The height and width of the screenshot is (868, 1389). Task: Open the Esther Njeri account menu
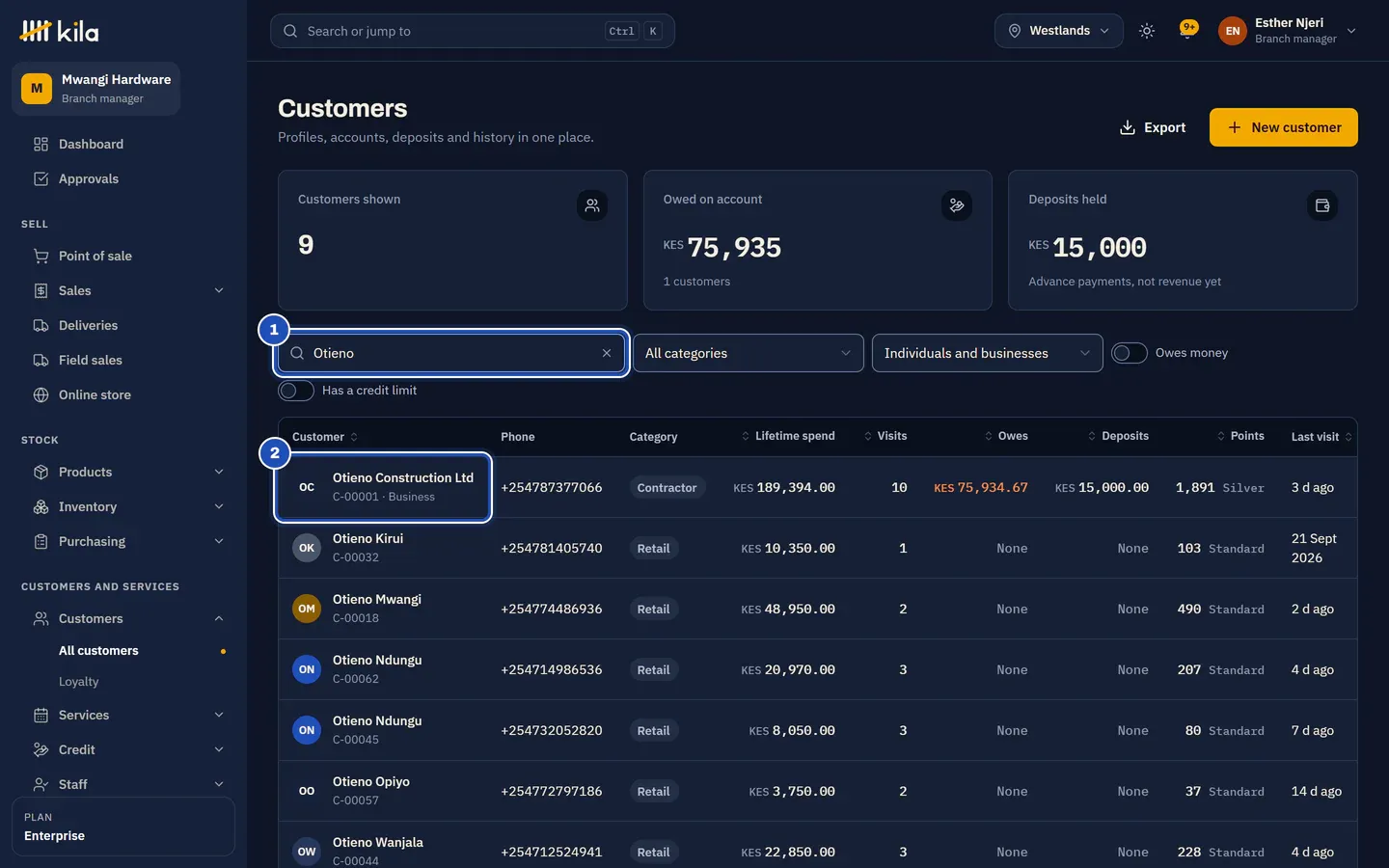coord(1288,31)
